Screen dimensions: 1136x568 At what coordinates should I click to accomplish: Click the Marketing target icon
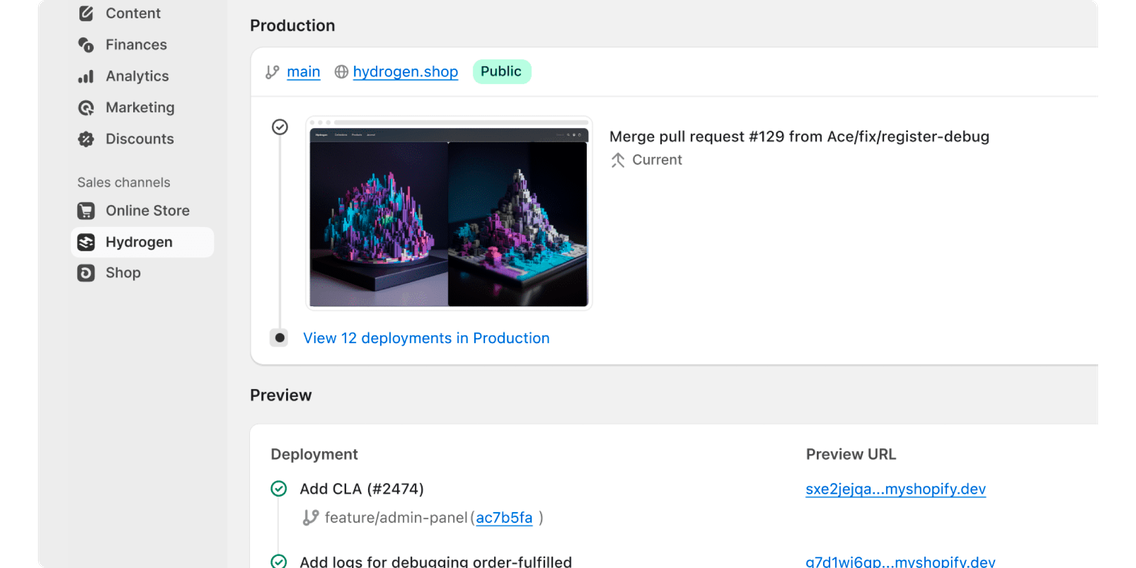coord(86,108)
